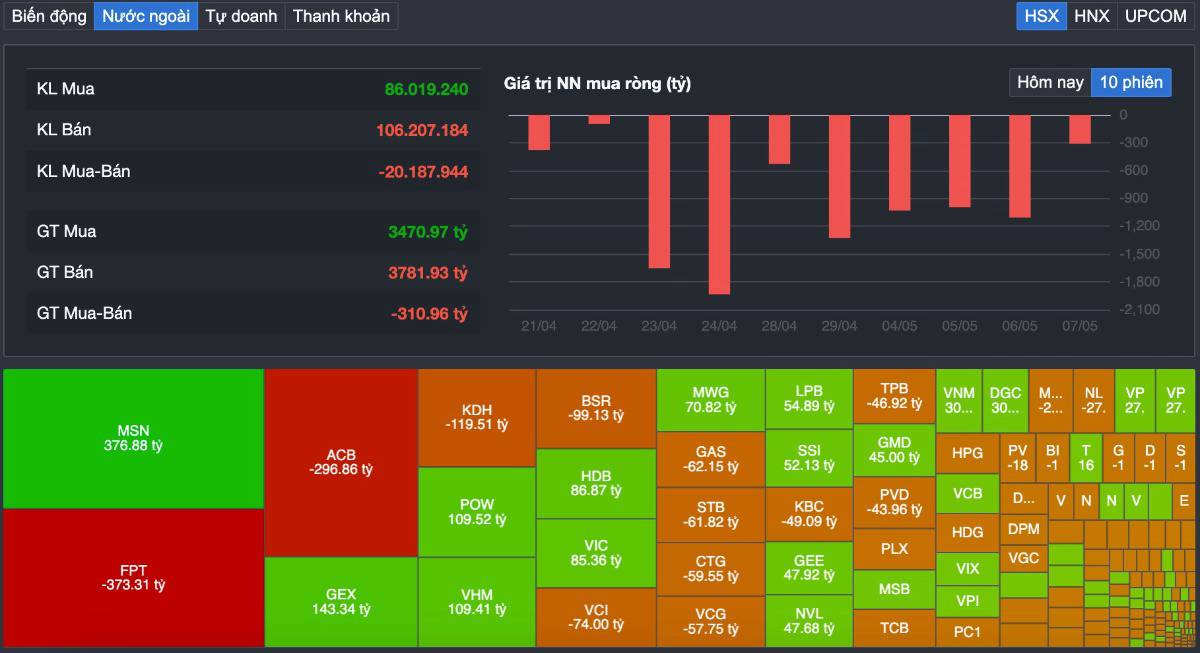Click the KL Mua value 86.019.240
This screenshot has height=653, width=1200.
coord(426,89)
